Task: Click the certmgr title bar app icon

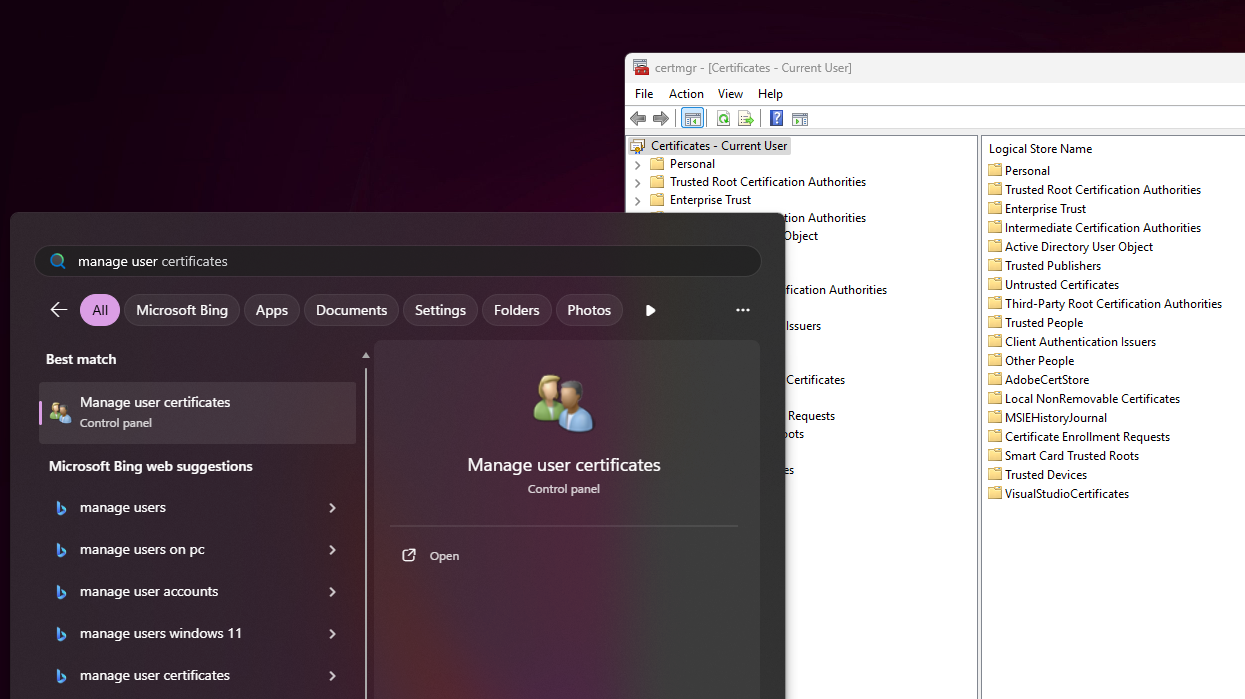Action: [x=641, y=67]
